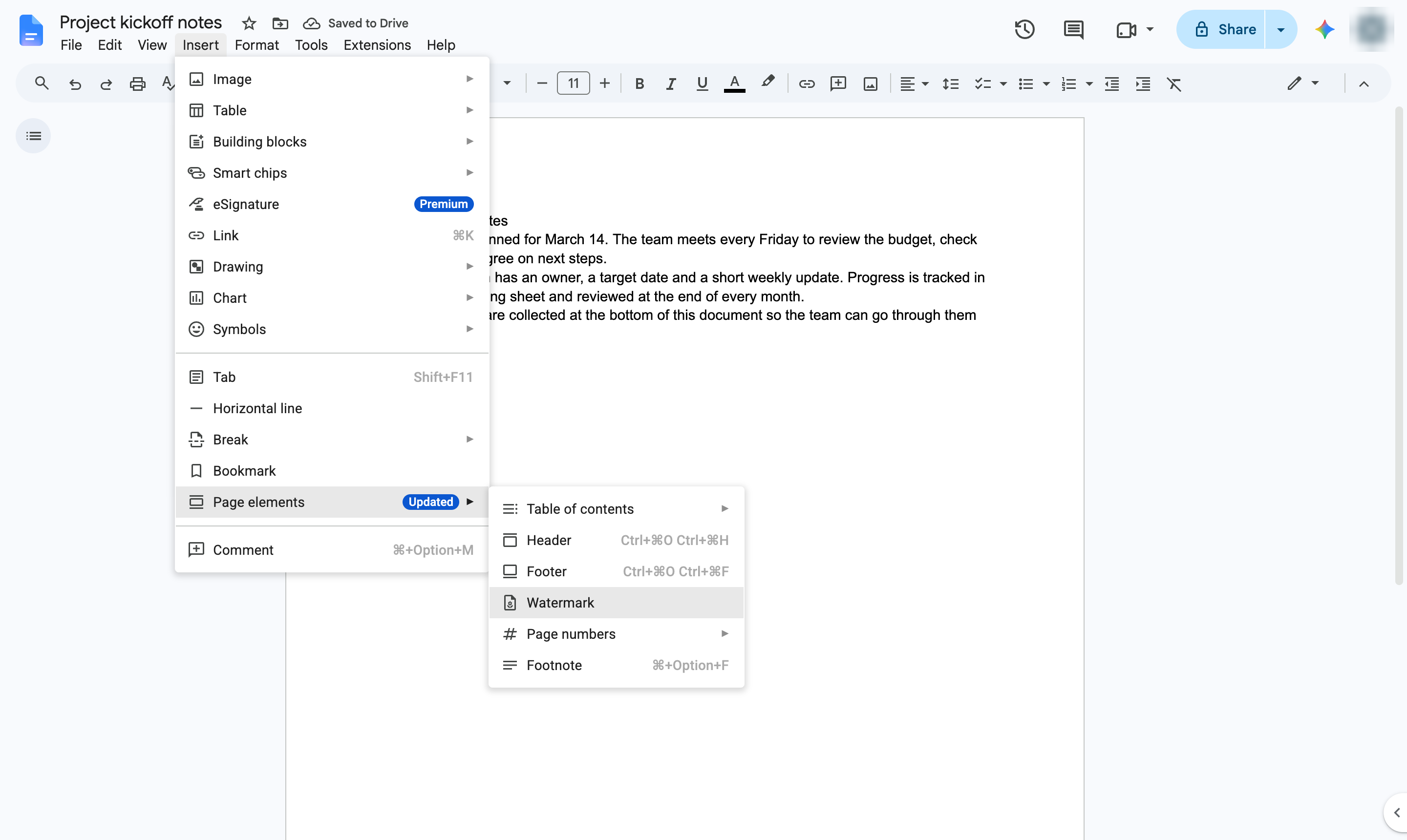Open version history clock icon

[x=1024, y=29]
